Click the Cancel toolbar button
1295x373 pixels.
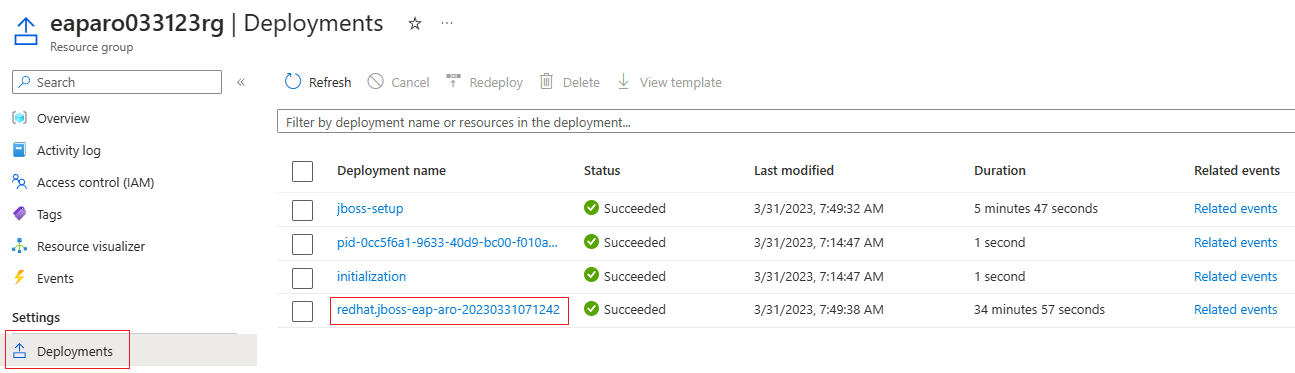pyautogui.click(x=398, y=82)
